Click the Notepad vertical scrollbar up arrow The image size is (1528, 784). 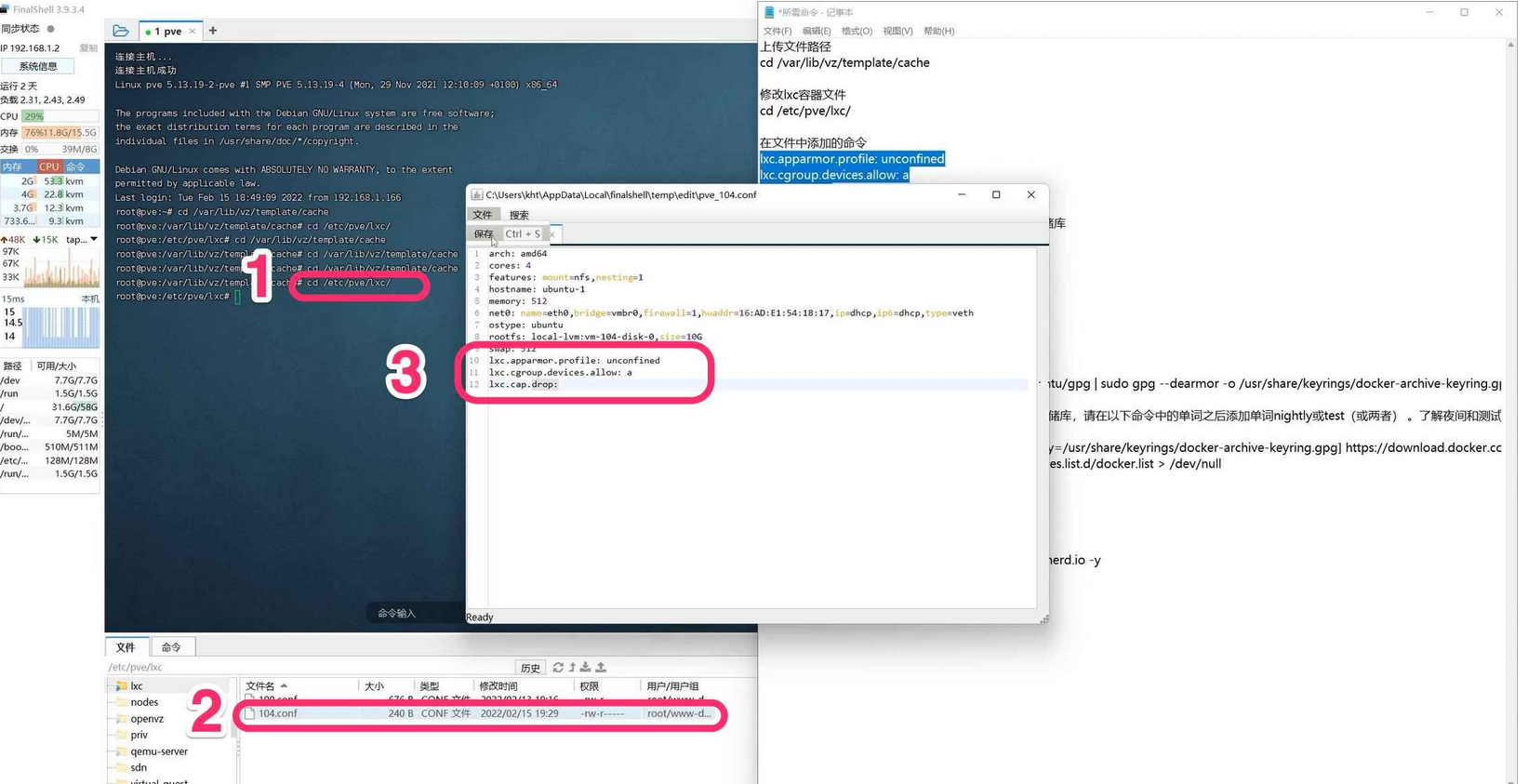tap(1510, 45)
